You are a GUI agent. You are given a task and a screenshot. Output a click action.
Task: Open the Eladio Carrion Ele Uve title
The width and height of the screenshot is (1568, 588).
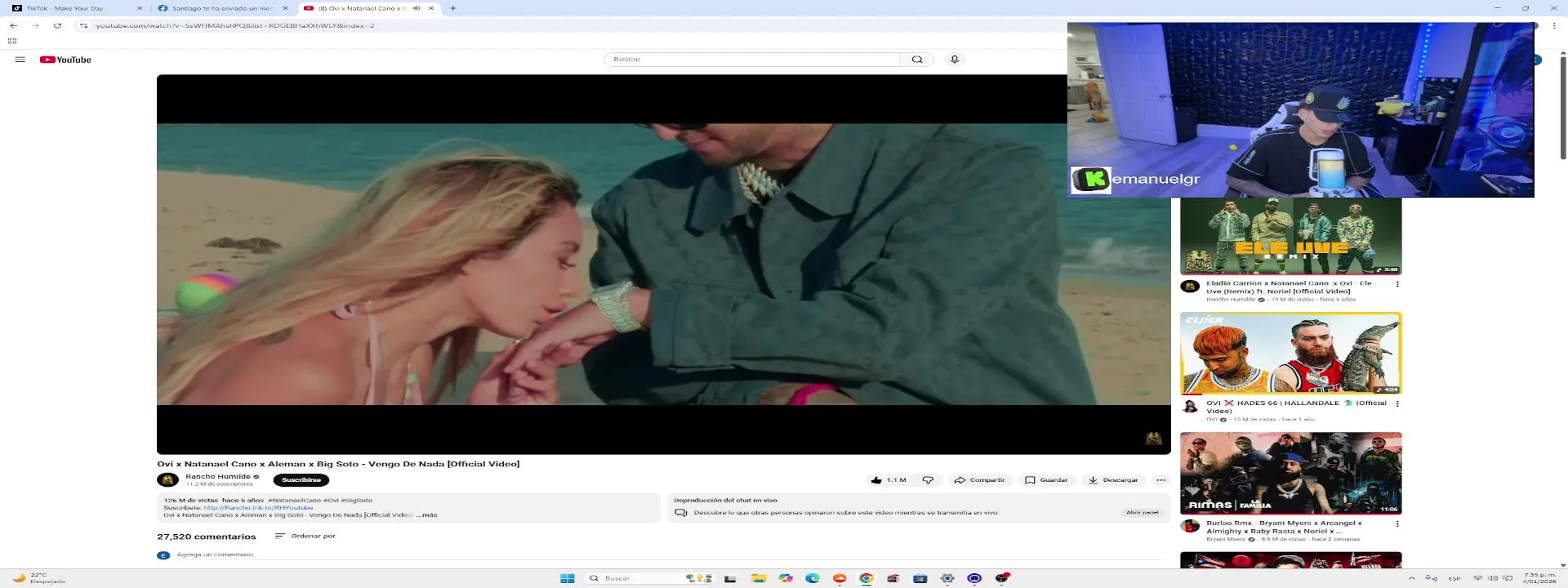click(x=1289, y=287)
